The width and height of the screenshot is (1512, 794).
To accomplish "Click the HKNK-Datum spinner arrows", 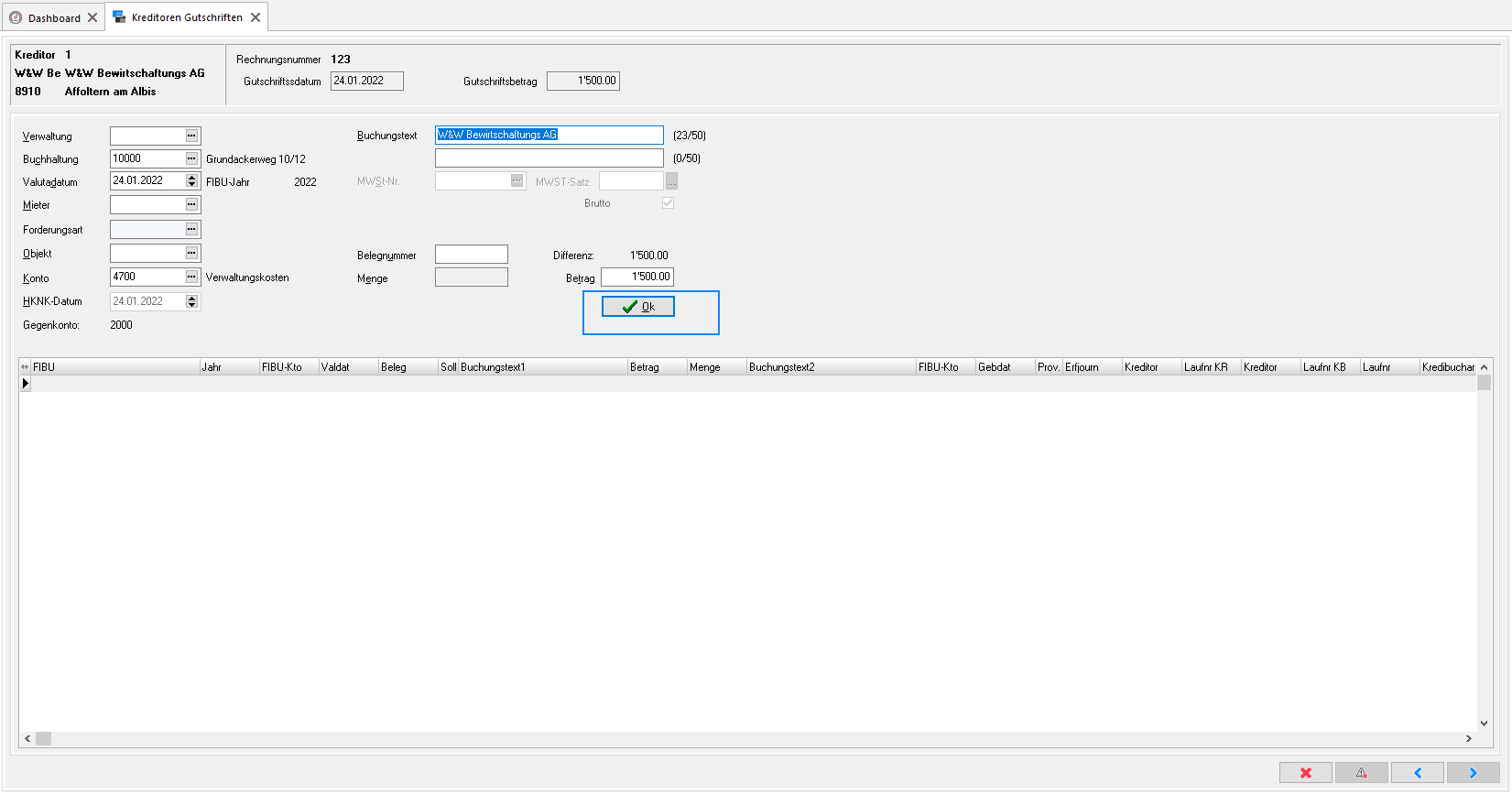I will pyautogui.click(x=191, y=301).
